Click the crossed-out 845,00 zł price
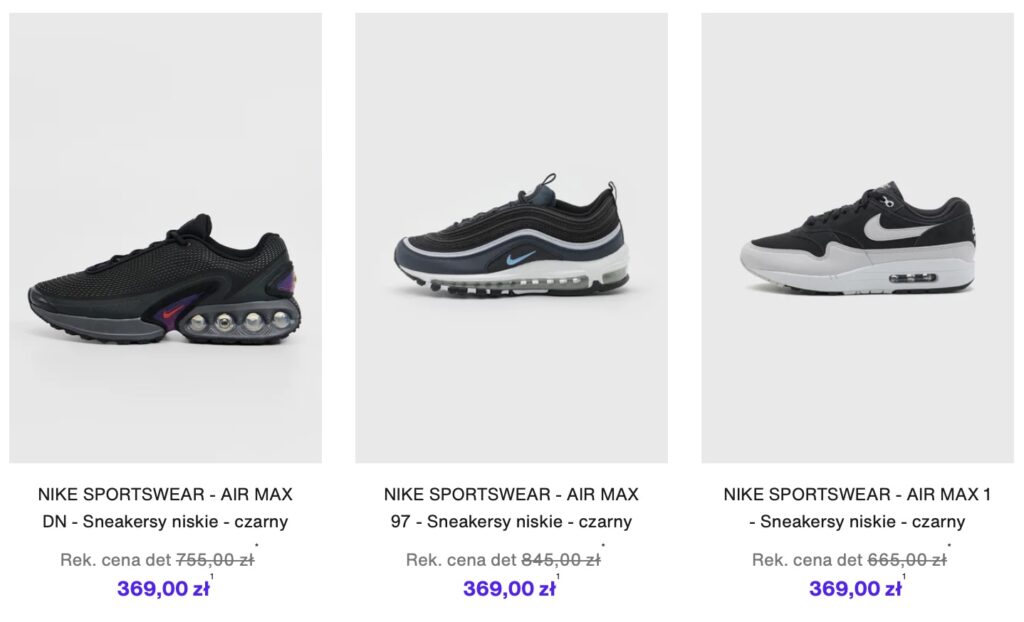This screenshot has width=1024, height=622. (561, 560)
